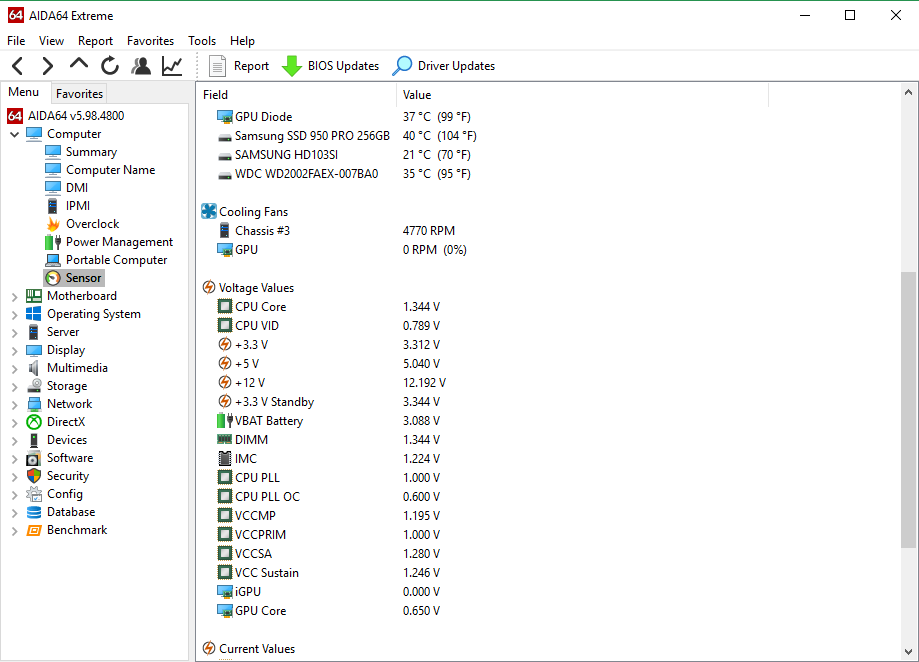The height and width of the screenshot is (662, 919).
Task: Select IPMI in the Computer tree
Action: [77, 206]
